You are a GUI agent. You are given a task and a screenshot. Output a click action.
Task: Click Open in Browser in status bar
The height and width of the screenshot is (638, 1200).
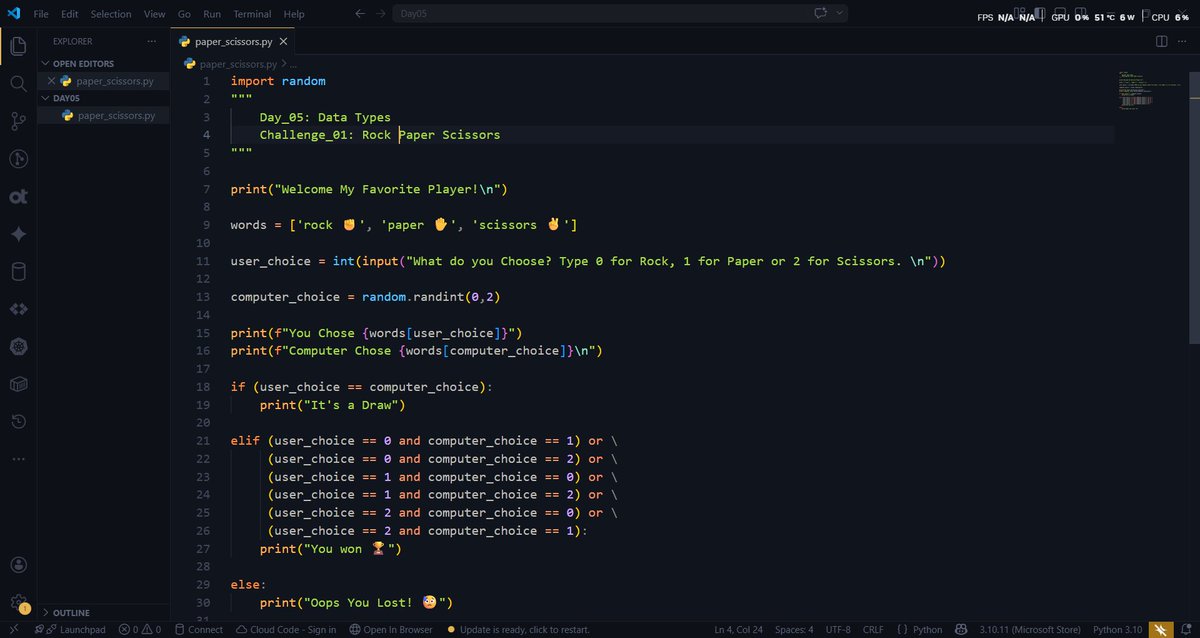pos(390,629)
